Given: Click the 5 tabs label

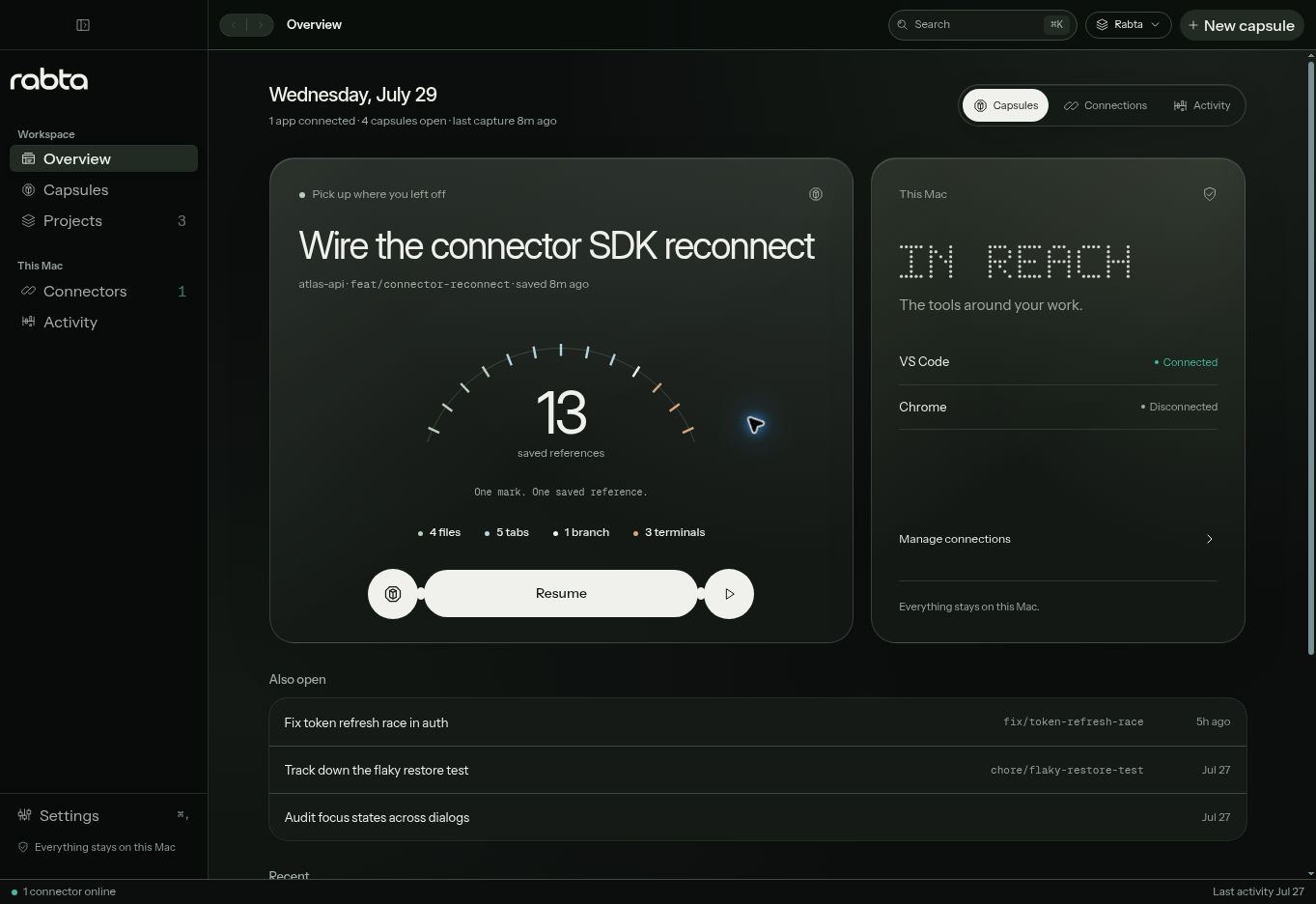Looking at the screenshot, I should 507,532.
